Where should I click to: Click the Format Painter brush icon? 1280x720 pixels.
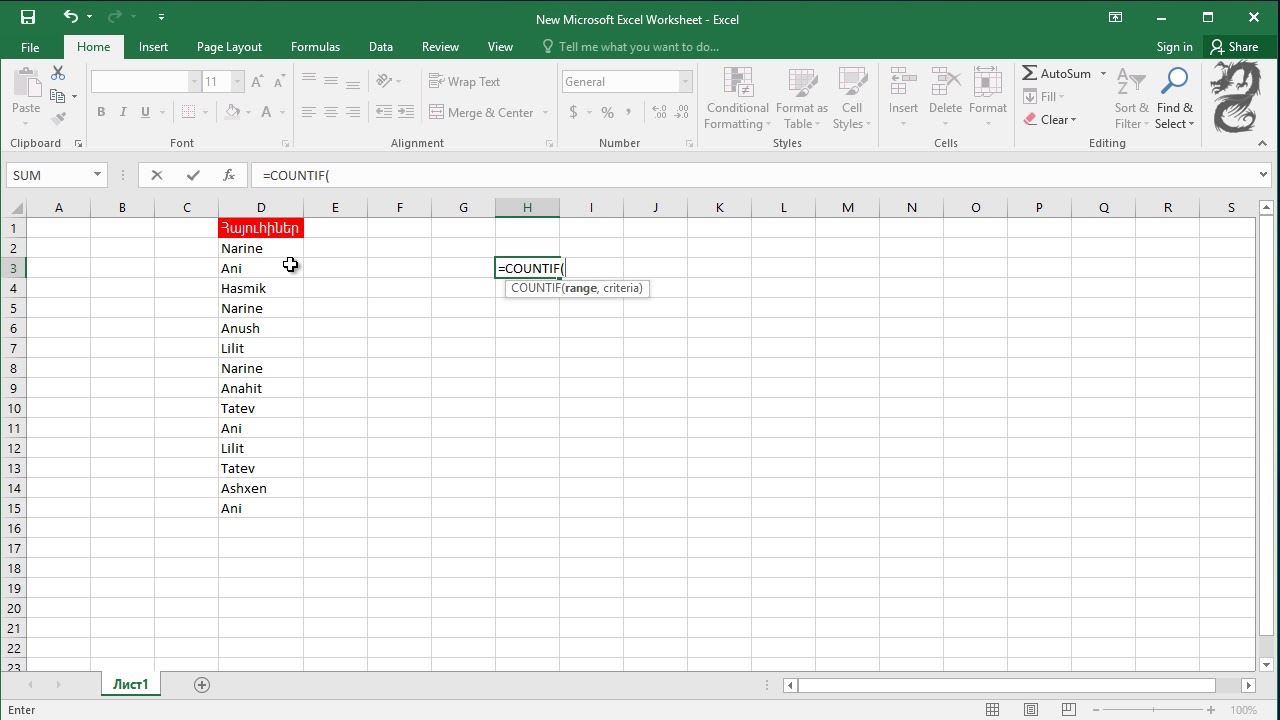58,118
